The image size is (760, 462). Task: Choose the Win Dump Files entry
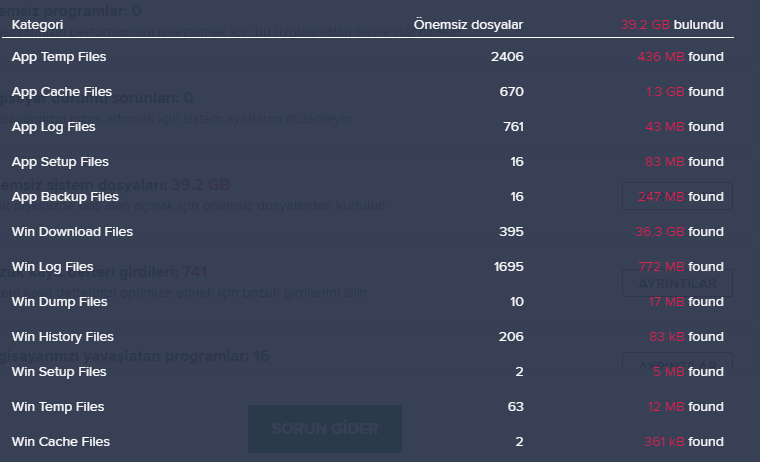click(59, 302)
